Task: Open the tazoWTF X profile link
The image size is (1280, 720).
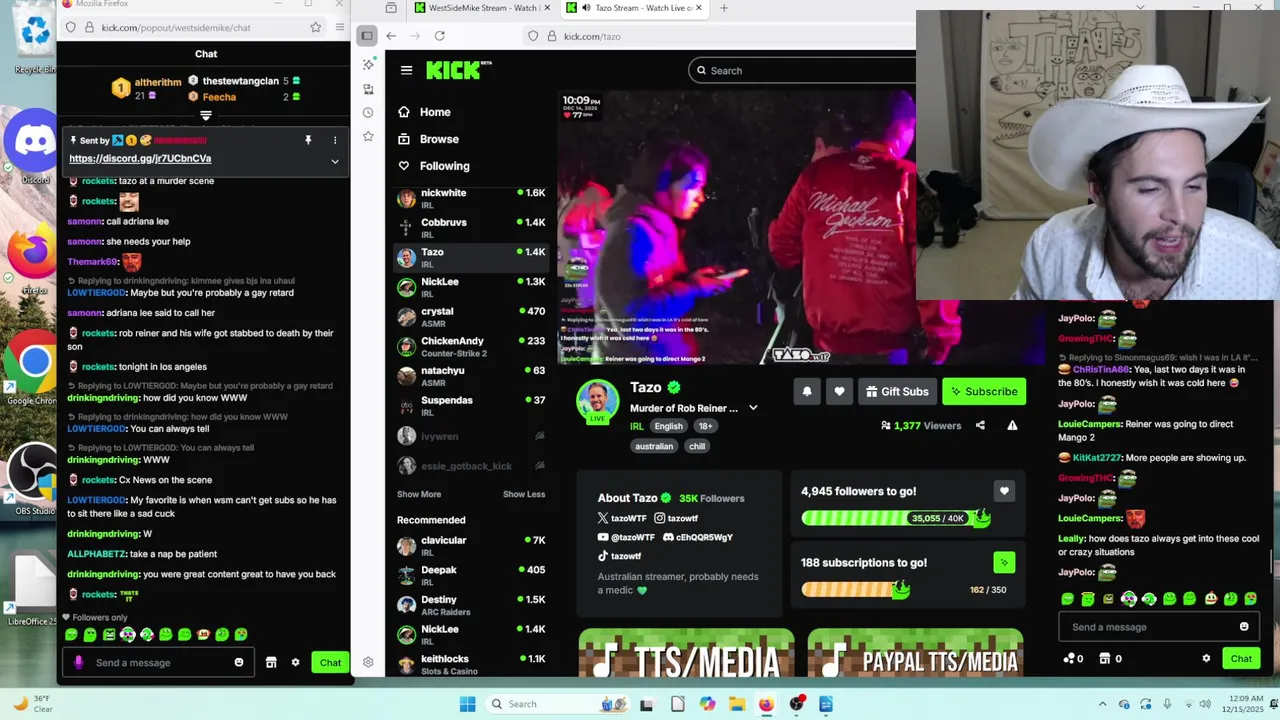Action: [x=621, y=518]
